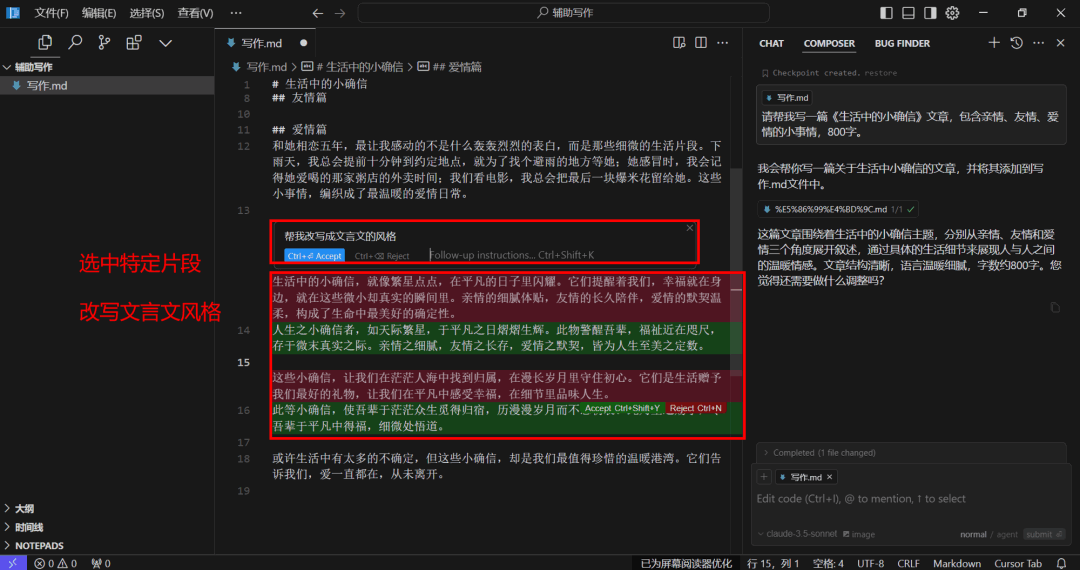Open the Explorer files icon in sidebar
1080x570 pixels.
(45, 43)
